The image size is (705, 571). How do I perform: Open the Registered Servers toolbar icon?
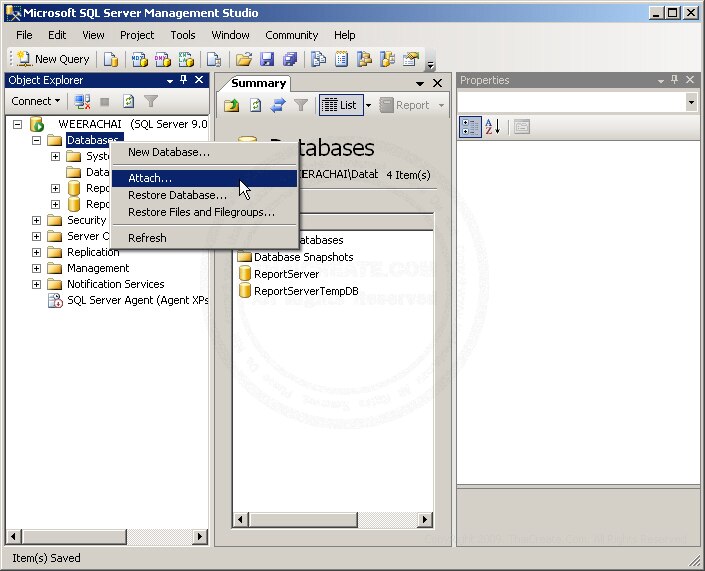[318, 59]
